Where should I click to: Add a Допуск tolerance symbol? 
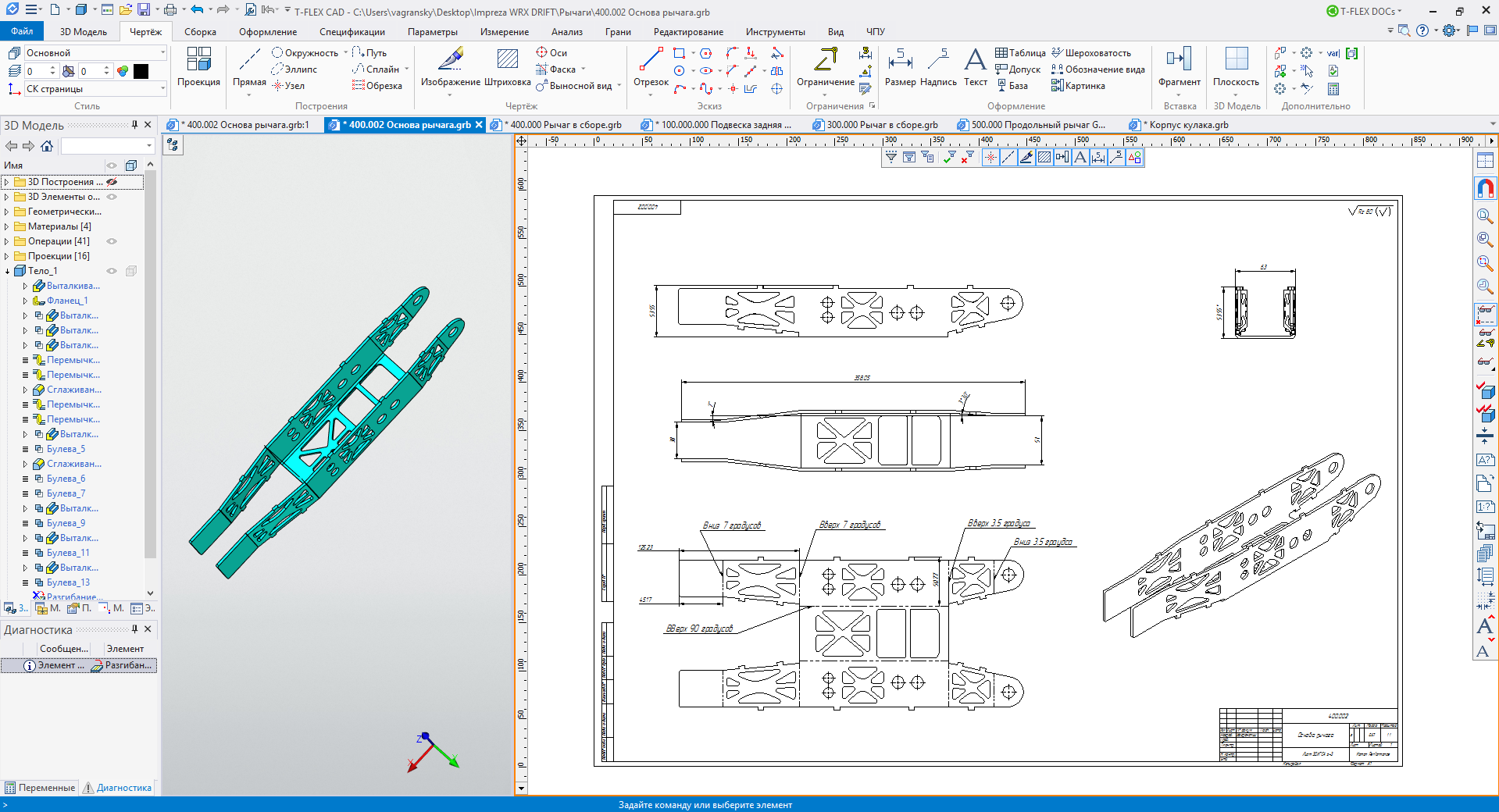coord(1018,69)
